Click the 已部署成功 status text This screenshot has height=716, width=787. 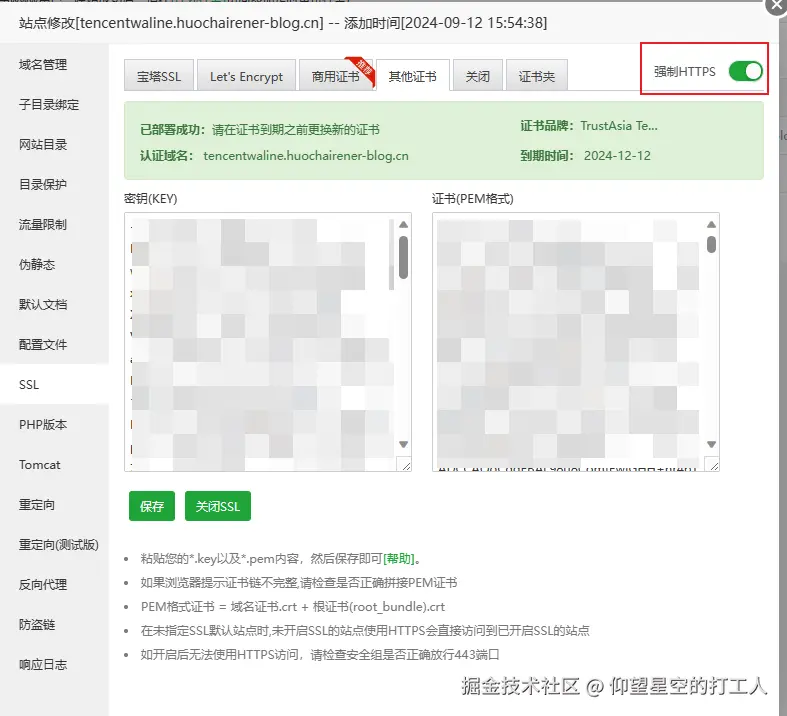[173, 130]
